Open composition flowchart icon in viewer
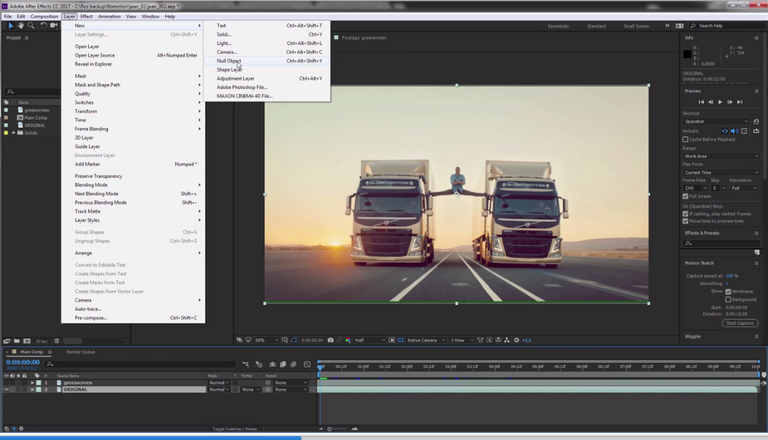This screenshot has height=440, width=768. (506, 340)
